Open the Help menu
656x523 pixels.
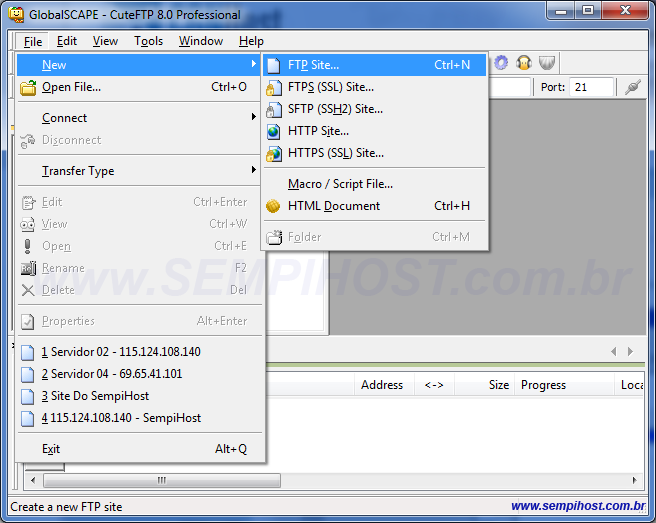251,41
